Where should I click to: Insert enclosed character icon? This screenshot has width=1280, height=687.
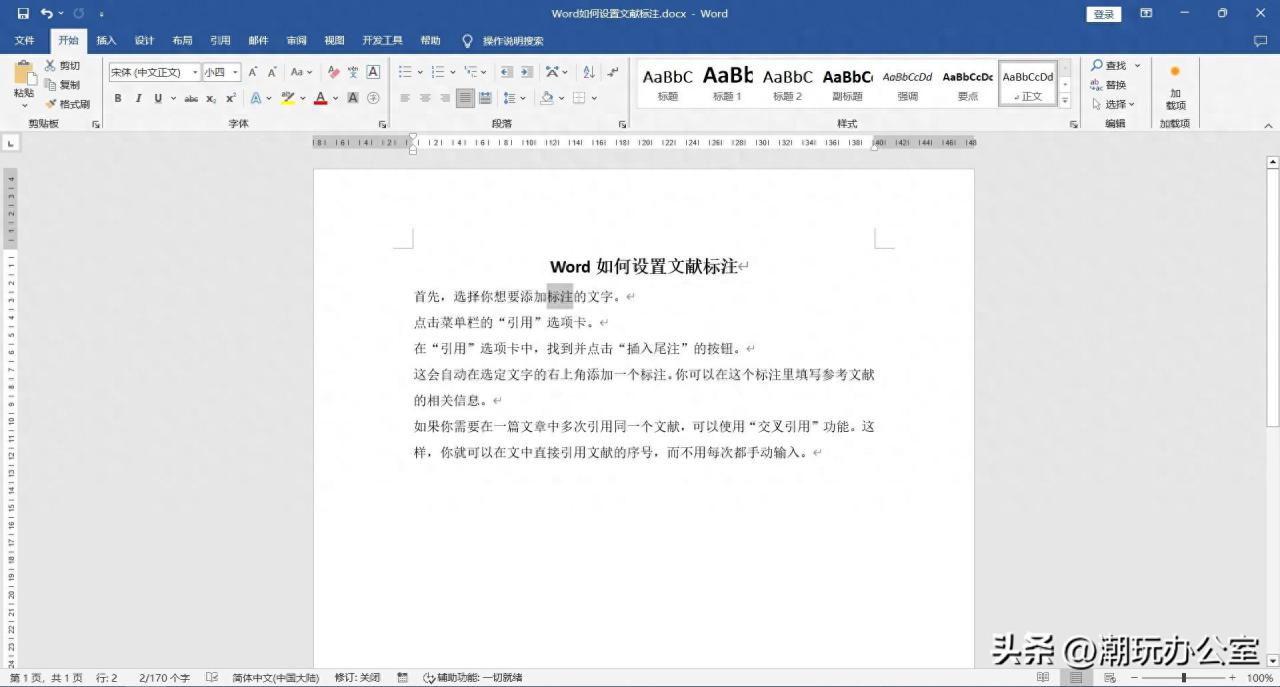pyautogui.click(x=373, y=98)
